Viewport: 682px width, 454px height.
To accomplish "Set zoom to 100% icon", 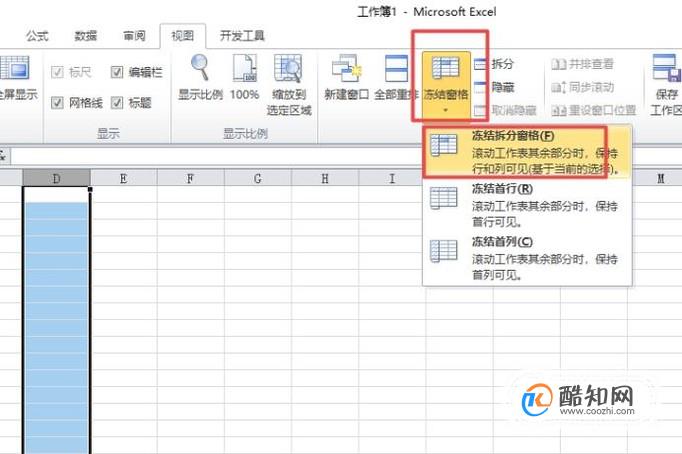I will tap(244, 68).
